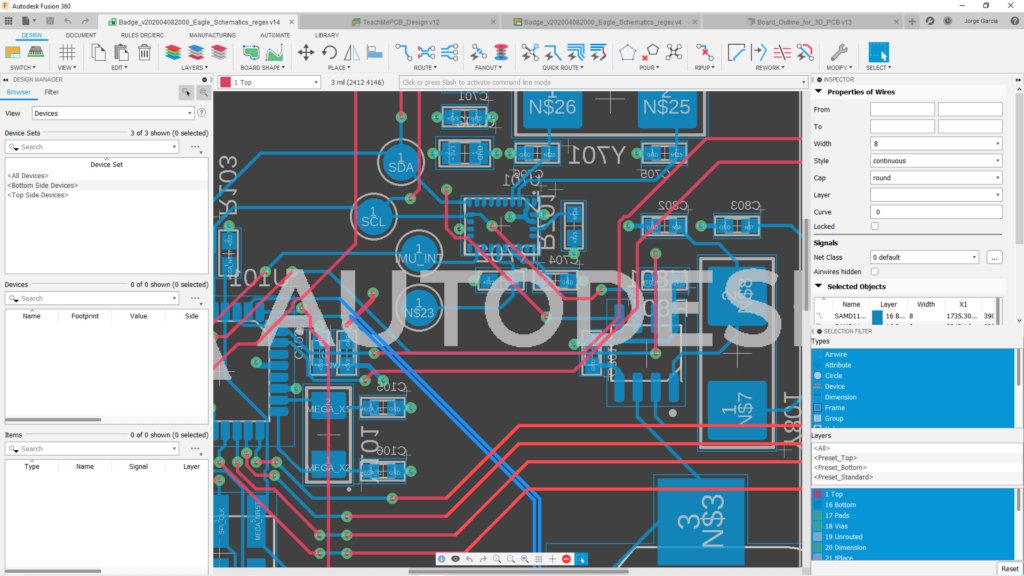Select the Ripup tool icon
Image resolution: width=1024 pixels, height=576 pixels.
[x=704, y=52]
